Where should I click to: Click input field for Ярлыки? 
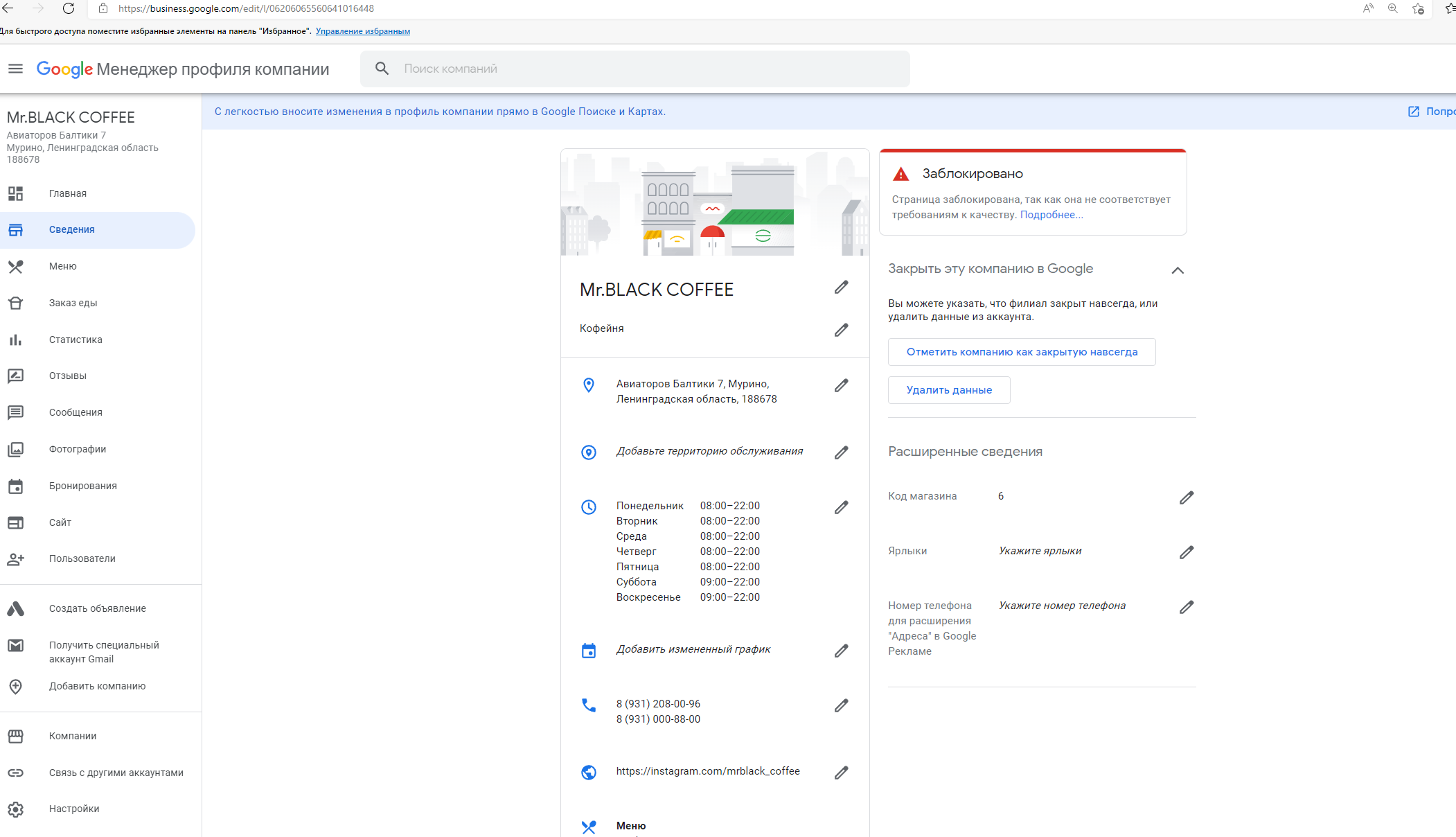point(1039,551)
